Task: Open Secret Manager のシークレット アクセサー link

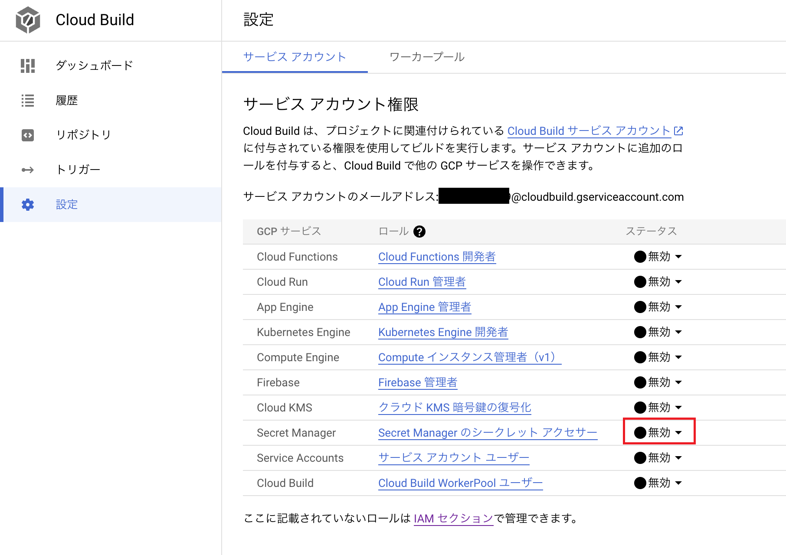Action: (488, 432)
